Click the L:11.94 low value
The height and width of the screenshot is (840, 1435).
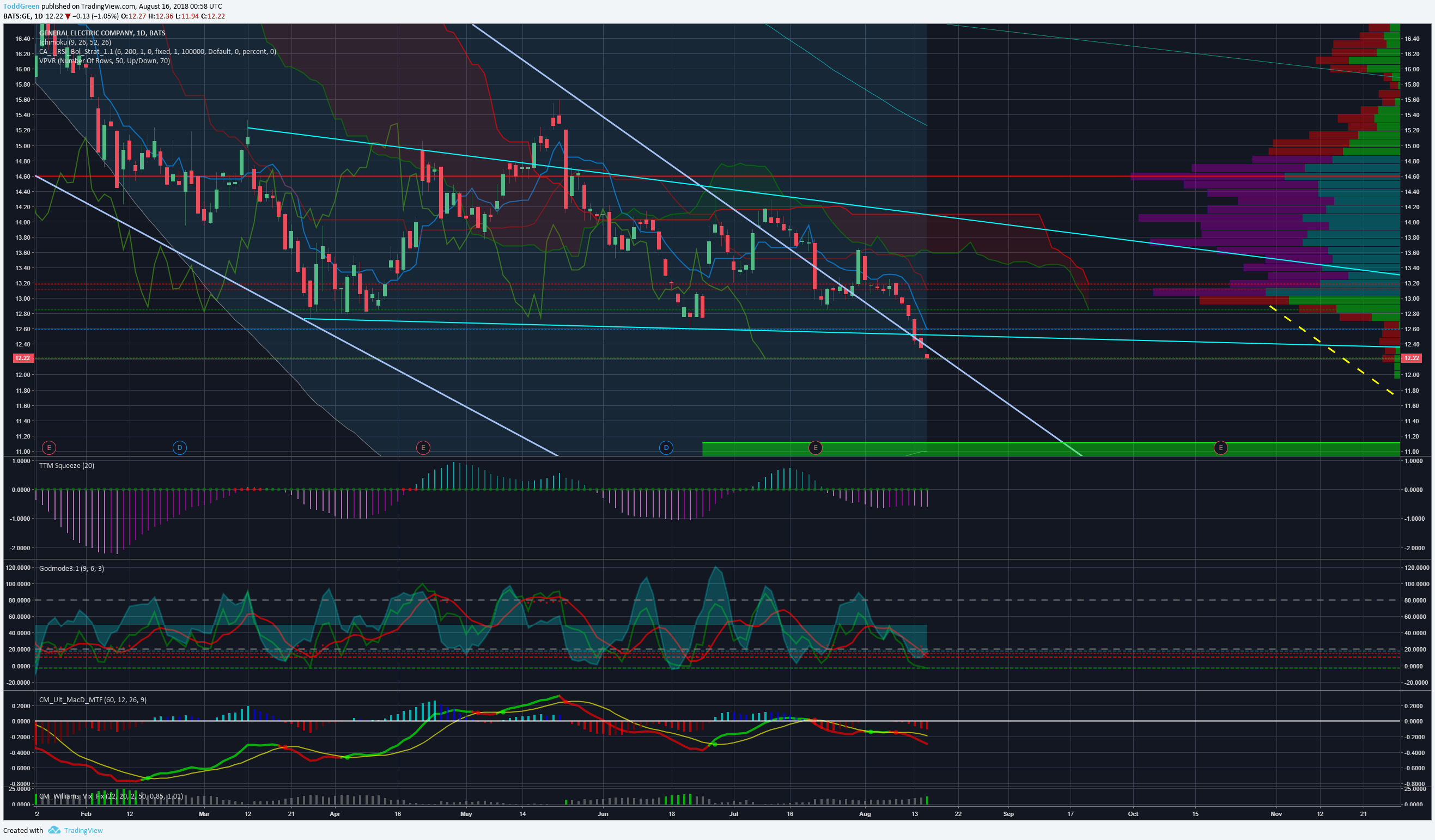[187, 16]
